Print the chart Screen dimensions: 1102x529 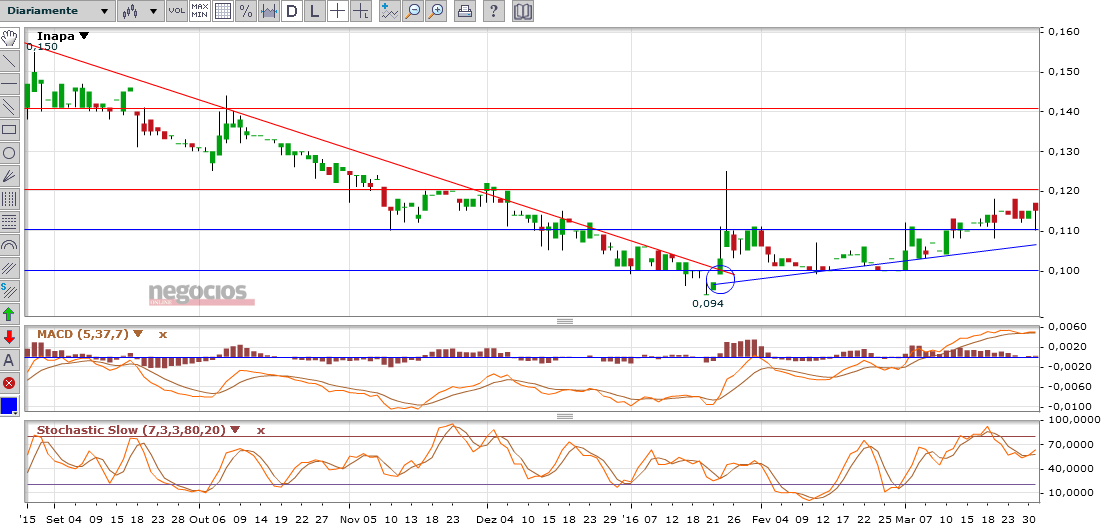click(x=465, y=12)
